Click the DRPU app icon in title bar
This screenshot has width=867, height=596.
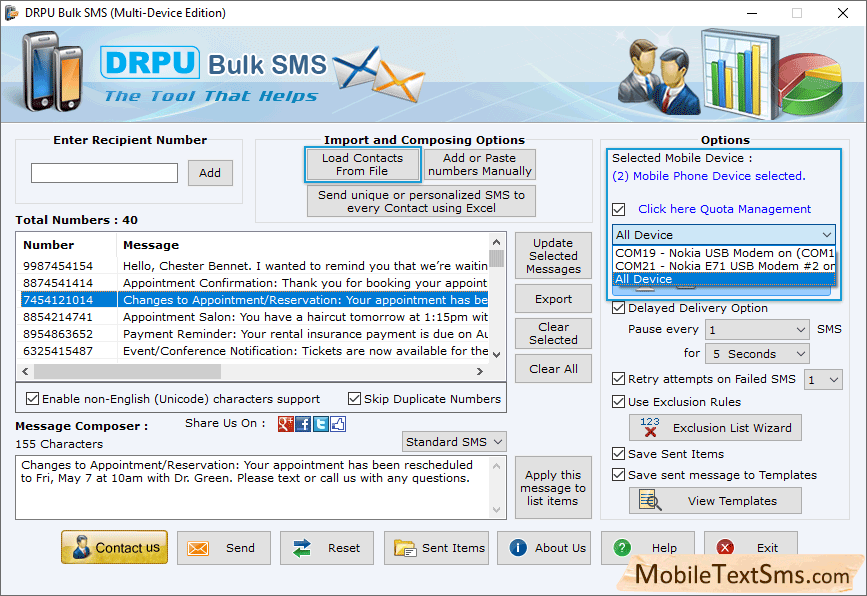tap(11, 13)
